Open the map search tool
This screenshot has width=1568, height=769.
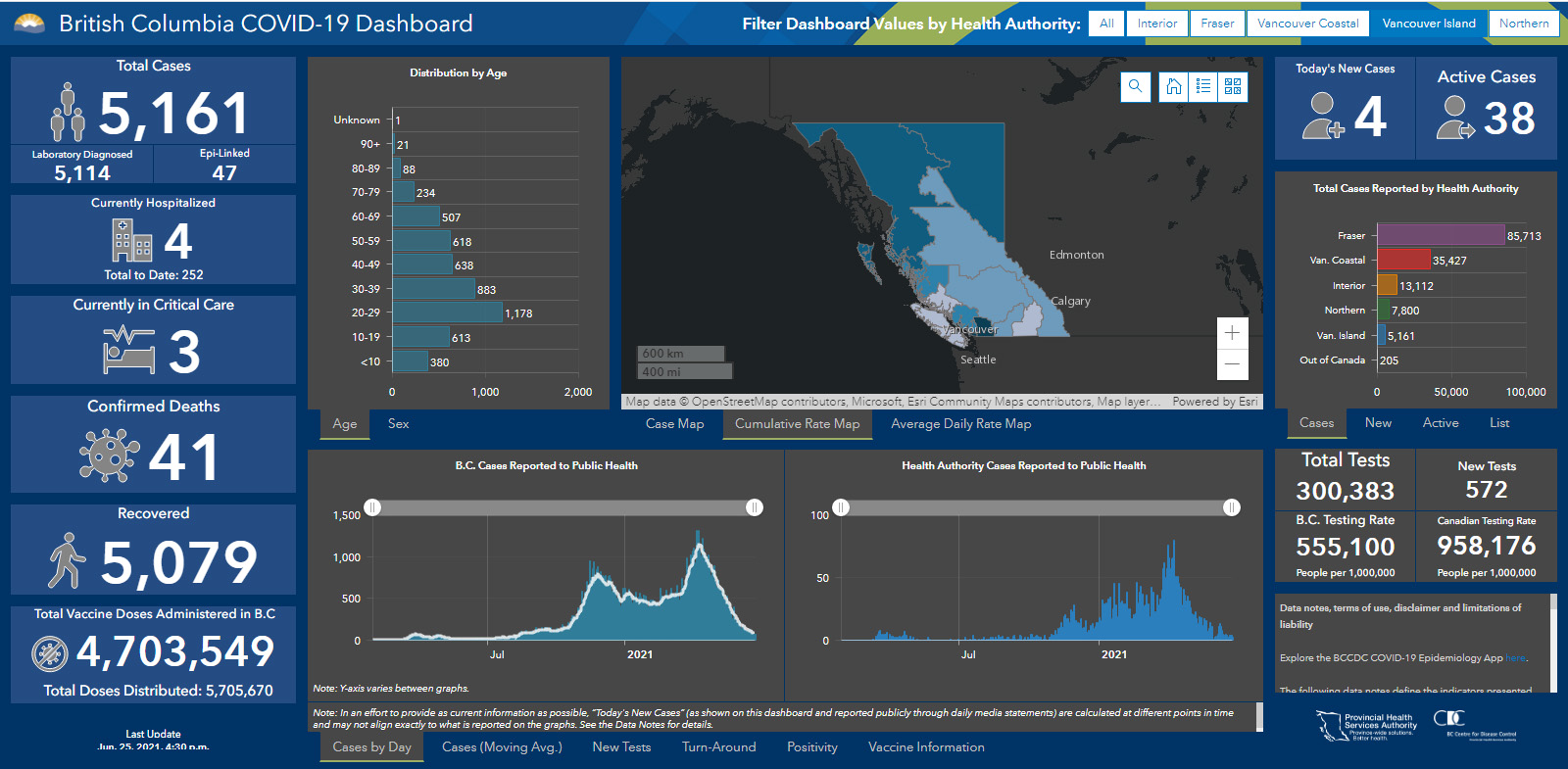click(1135, 86)
